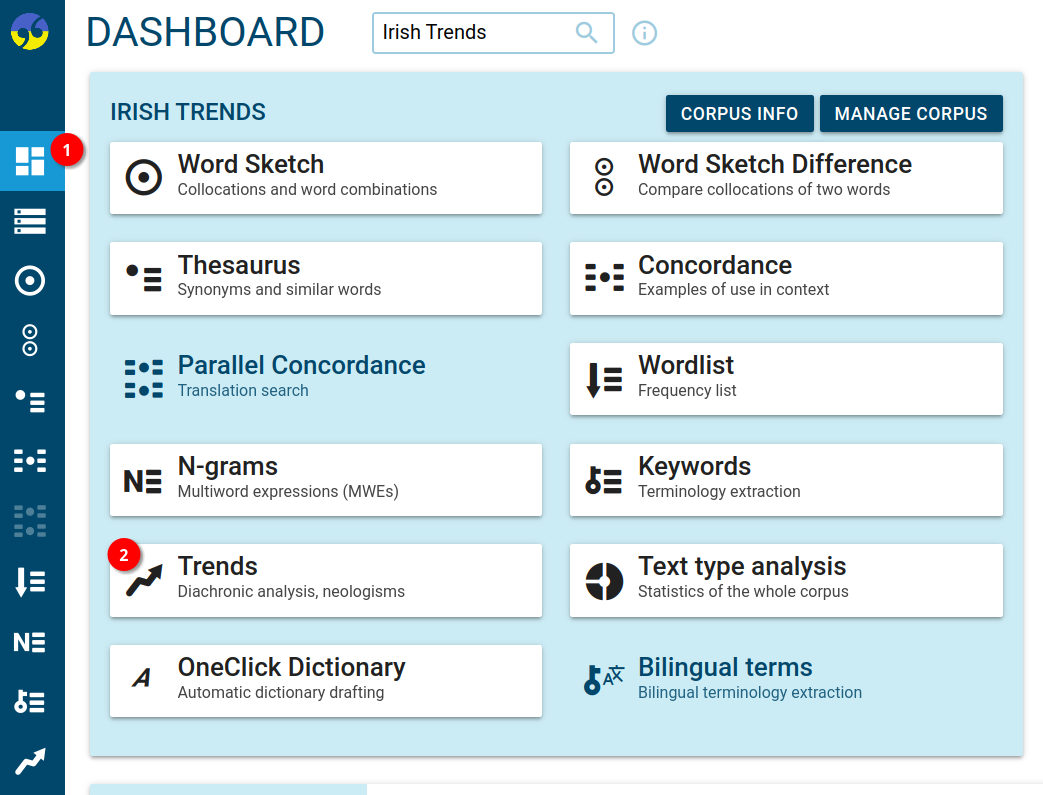Open the Trends diachronic analysis card
Viewport: 1043px width, 795px height.
click(x=325, y=579)
